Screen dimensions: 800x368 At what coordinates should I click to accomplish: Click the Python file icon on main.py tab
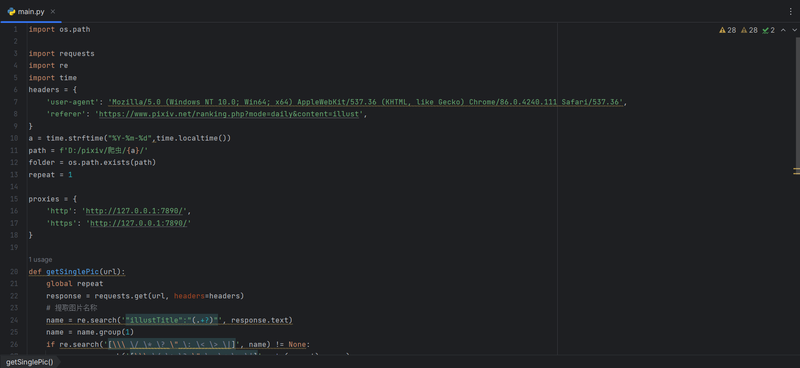click(11, 11)
